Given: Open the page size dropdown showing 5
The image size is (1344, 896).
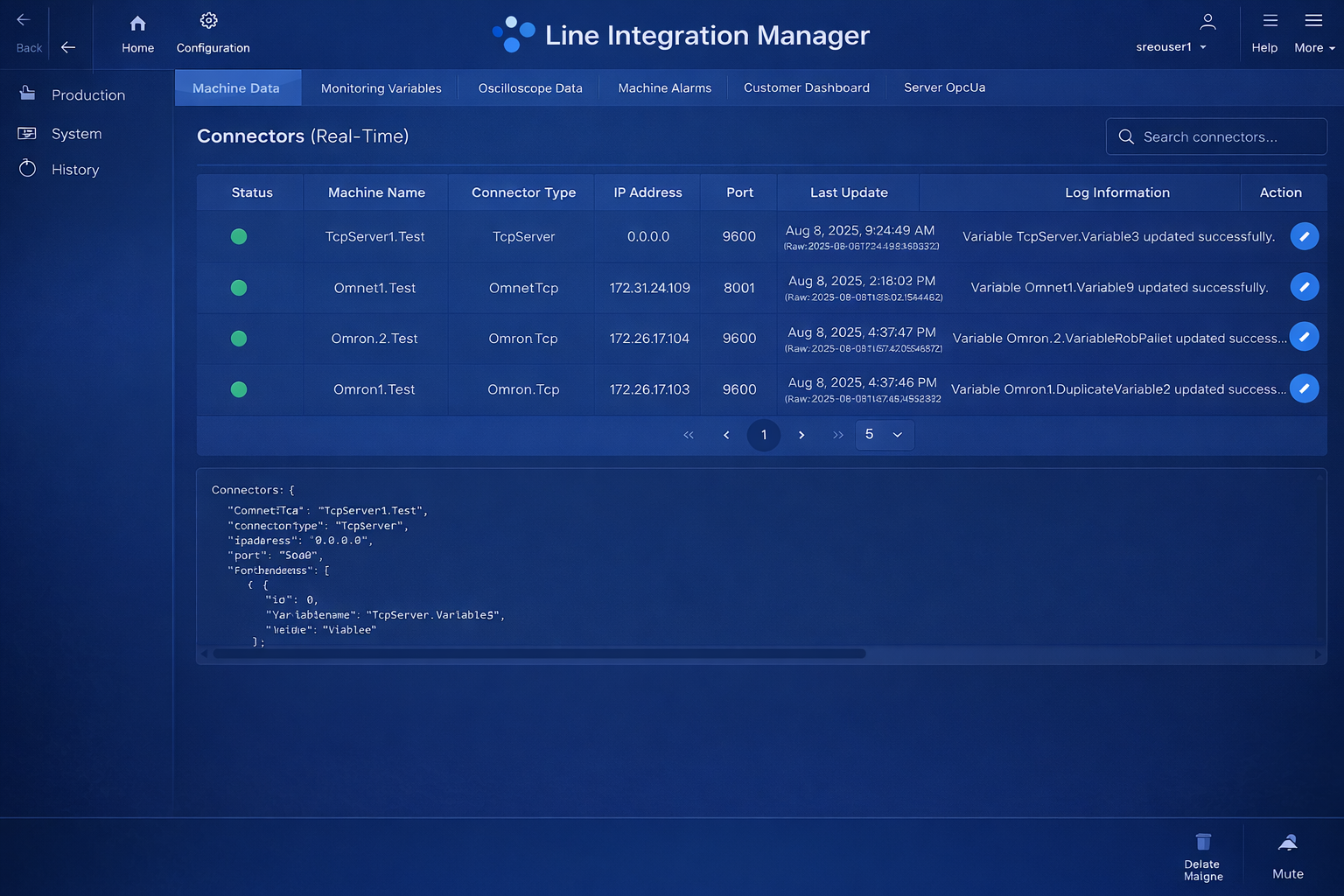Looking at the screenshot, I should pos(884,434).
